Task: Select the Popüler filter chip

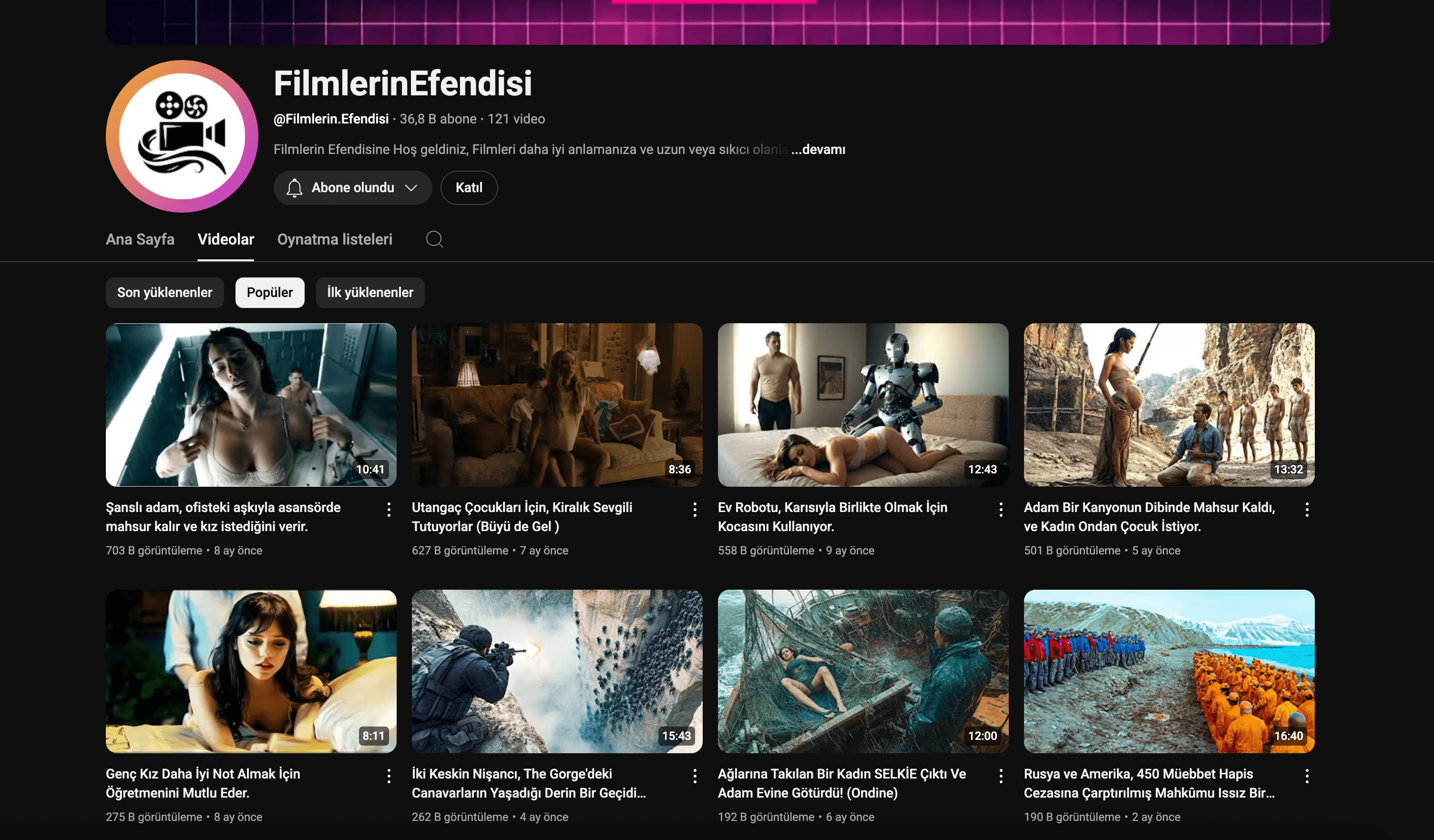Action: 270,293
